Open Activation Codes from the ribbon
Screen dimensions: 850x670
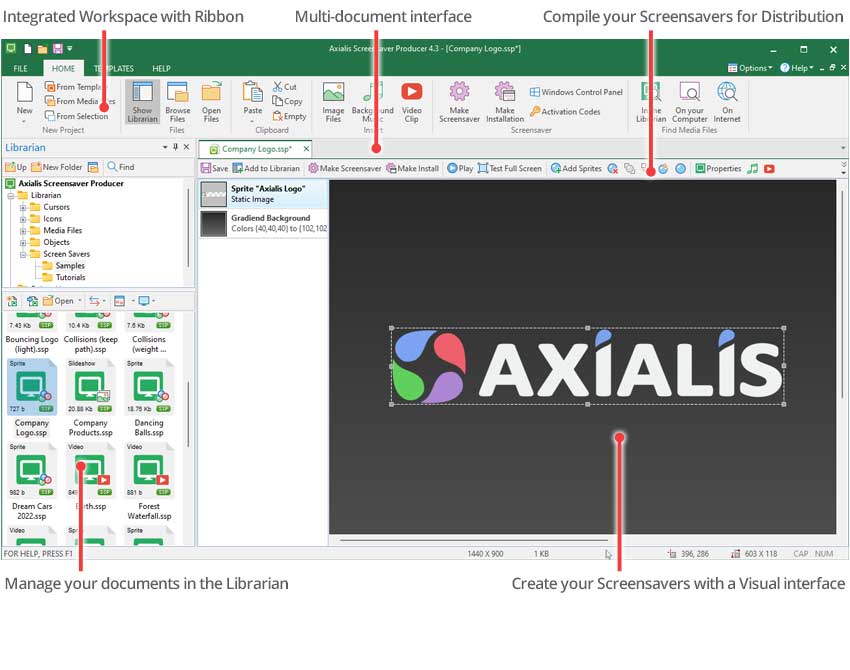coord(565,112)
